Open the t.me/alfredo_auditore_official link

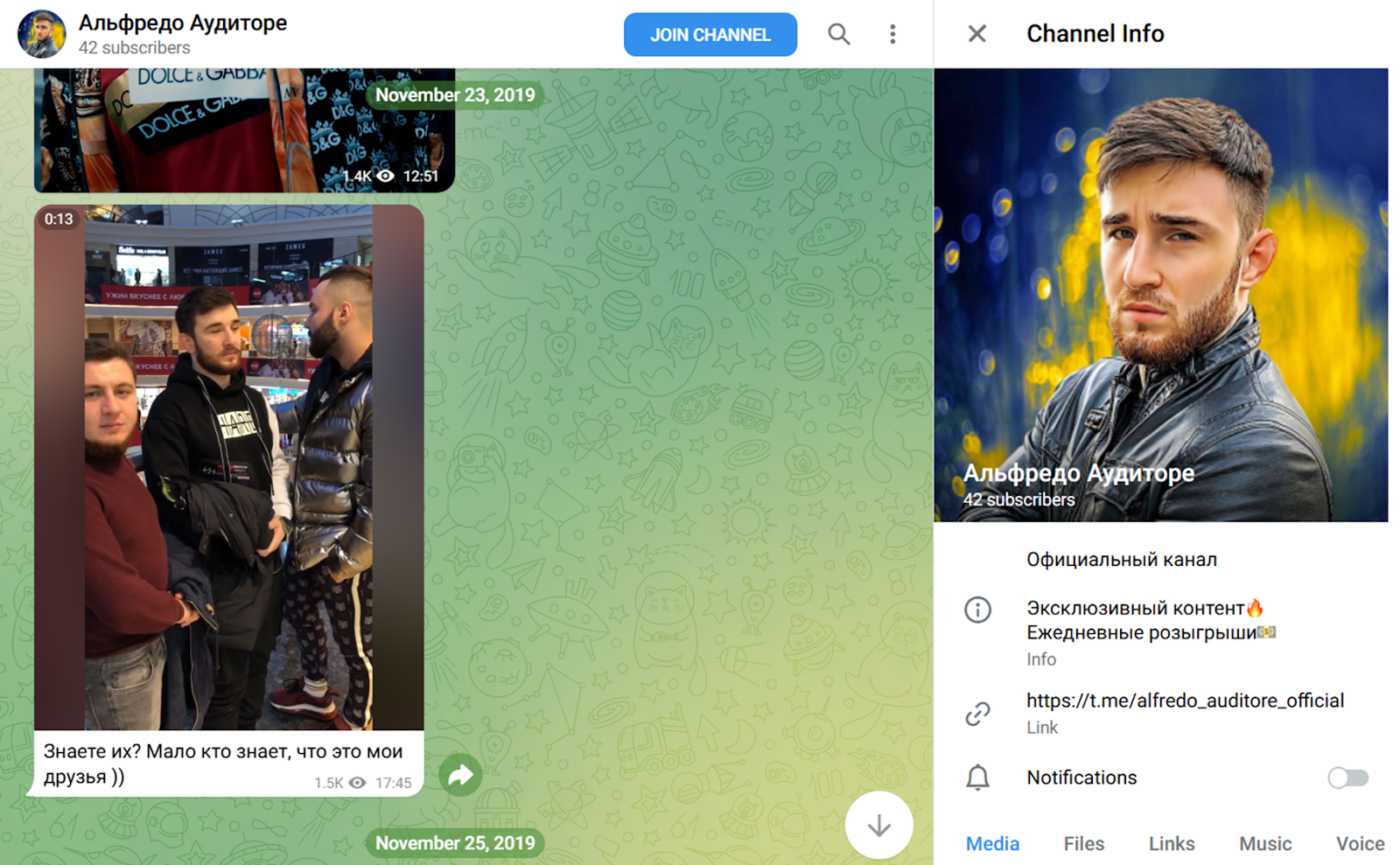(1184, 701)
